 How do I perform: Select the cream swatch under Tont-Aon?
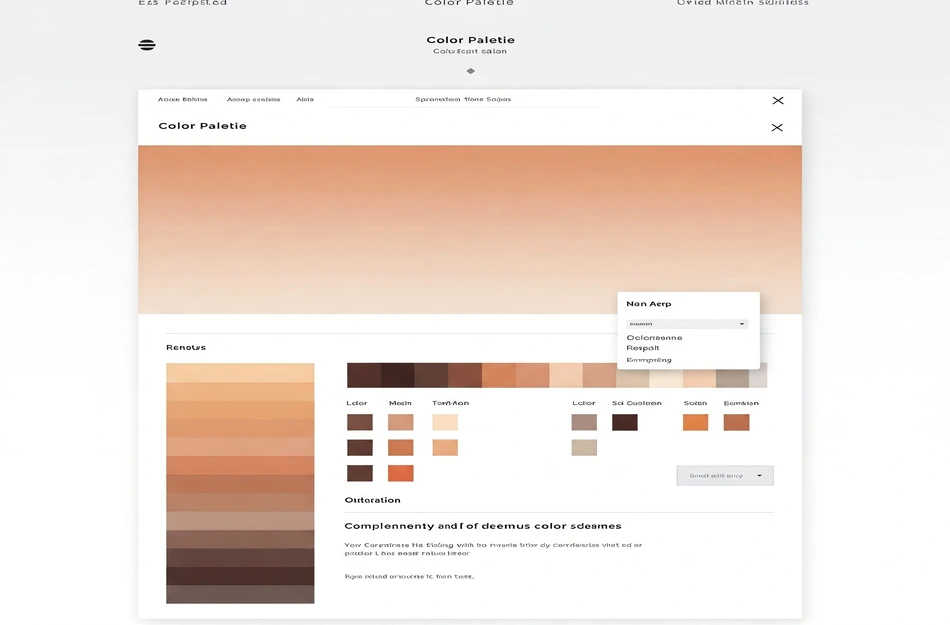(x=445, y=423)
